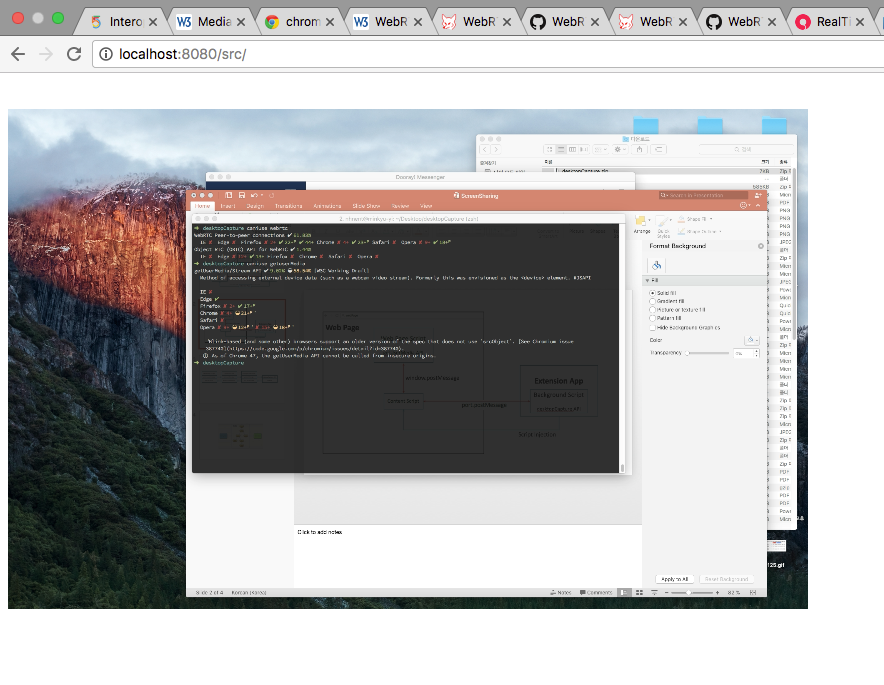Open the Insert ribbon tab in PowerPoint
This screenshot has height=685, width=884.
[228, 206]
